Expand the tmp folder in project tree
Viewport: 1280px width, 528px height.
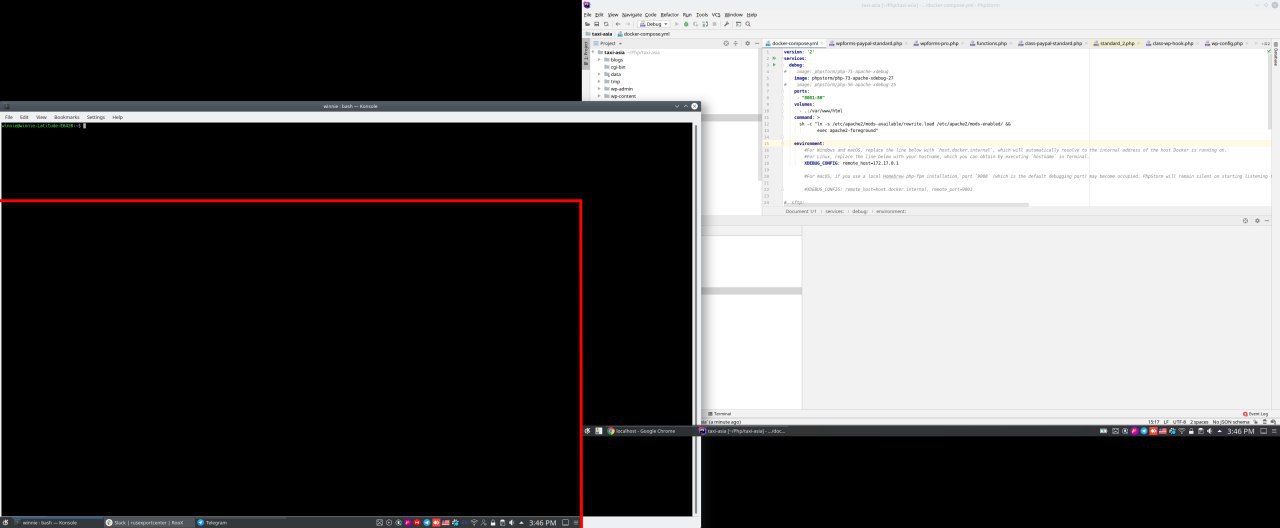click(x=599, y=81)
